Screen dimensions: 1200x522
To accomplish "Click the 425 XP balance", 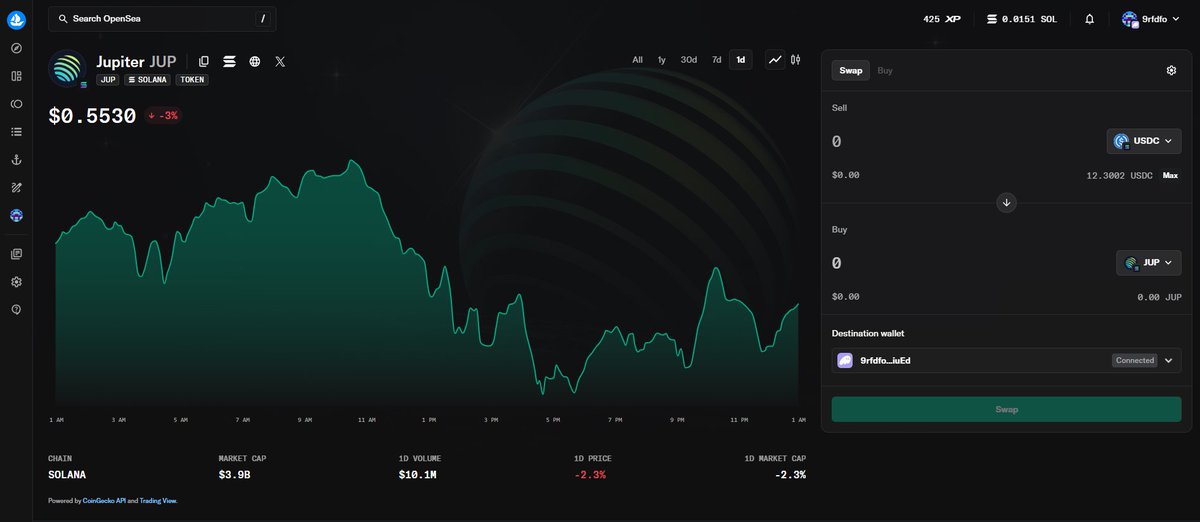I will [x=942, y=19].
